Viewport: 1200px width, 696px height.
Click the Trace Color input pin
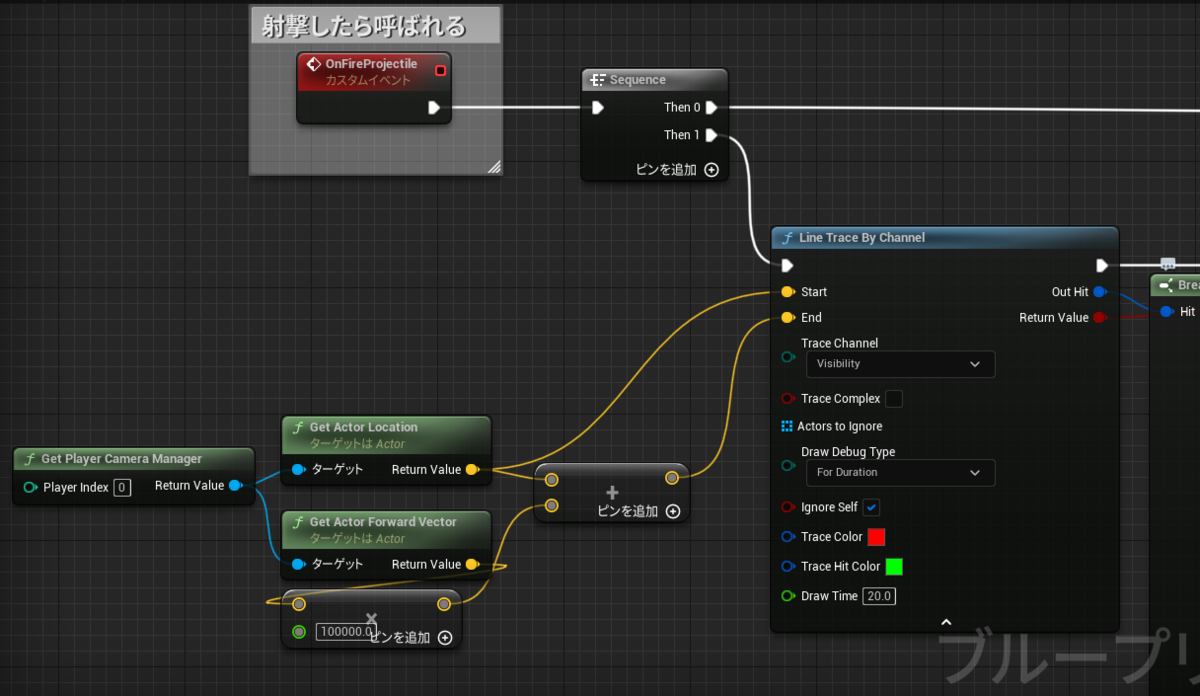point(788,537)
